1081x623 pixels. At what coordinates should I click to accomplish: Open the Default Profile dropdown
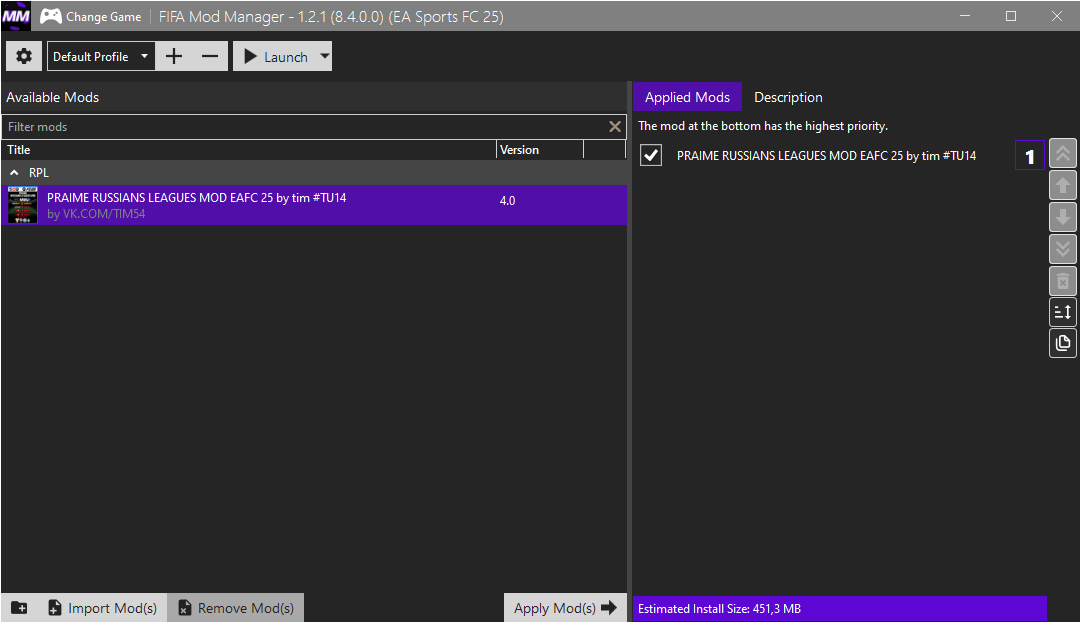(101, 57)
